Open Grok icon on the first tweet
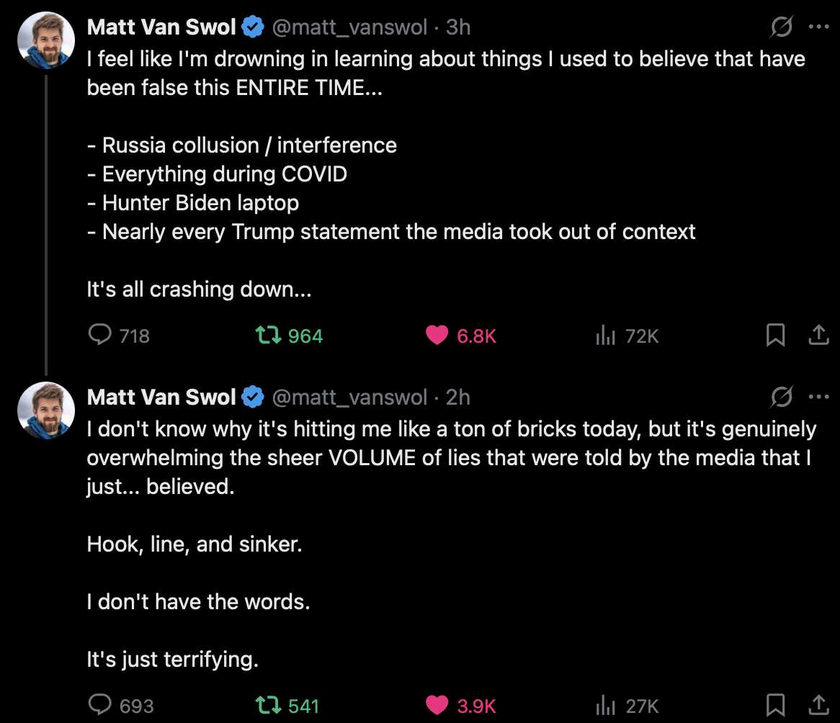840x723 pixels. (781, 27)
